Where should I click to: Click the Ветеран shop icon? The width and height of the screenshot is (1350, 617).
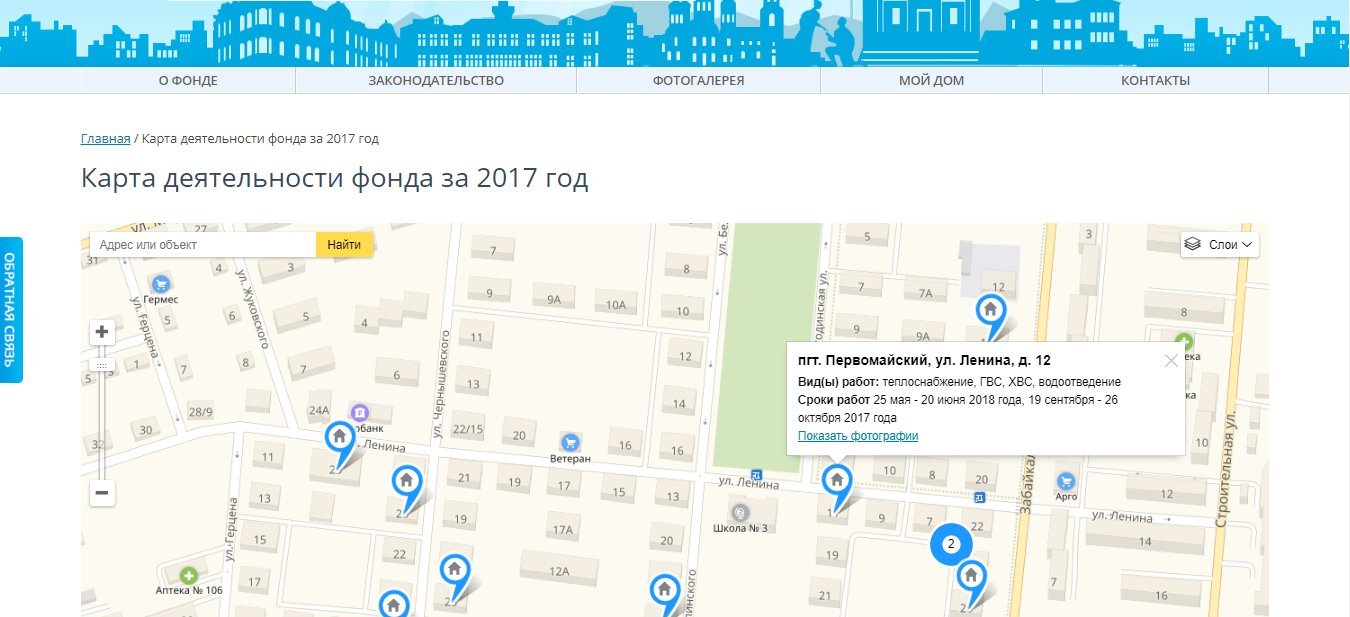tap(570, 441)
